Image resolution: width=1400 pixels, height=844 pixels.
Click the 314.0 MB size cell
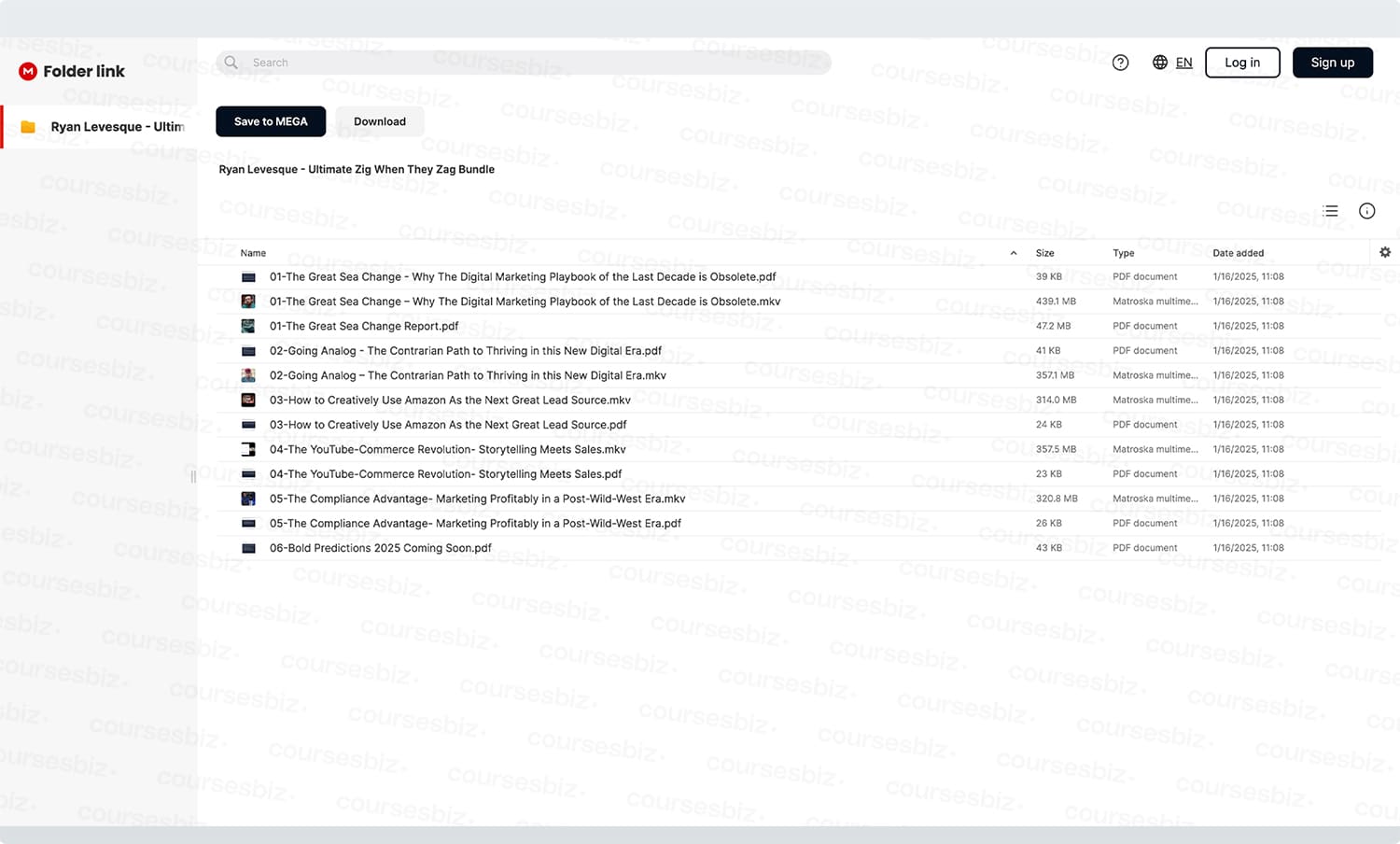click(x=1057, y=400)
